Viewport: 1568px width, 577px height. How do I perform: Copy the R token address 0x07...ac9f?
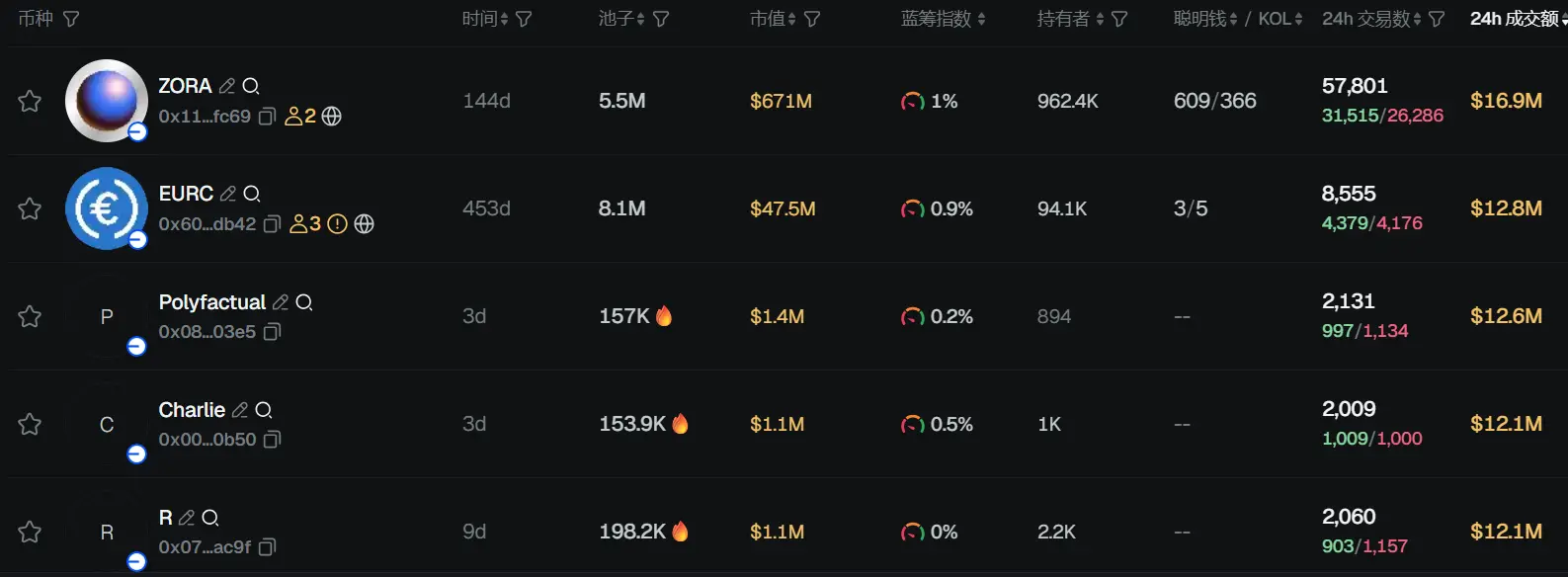(267, 547)
